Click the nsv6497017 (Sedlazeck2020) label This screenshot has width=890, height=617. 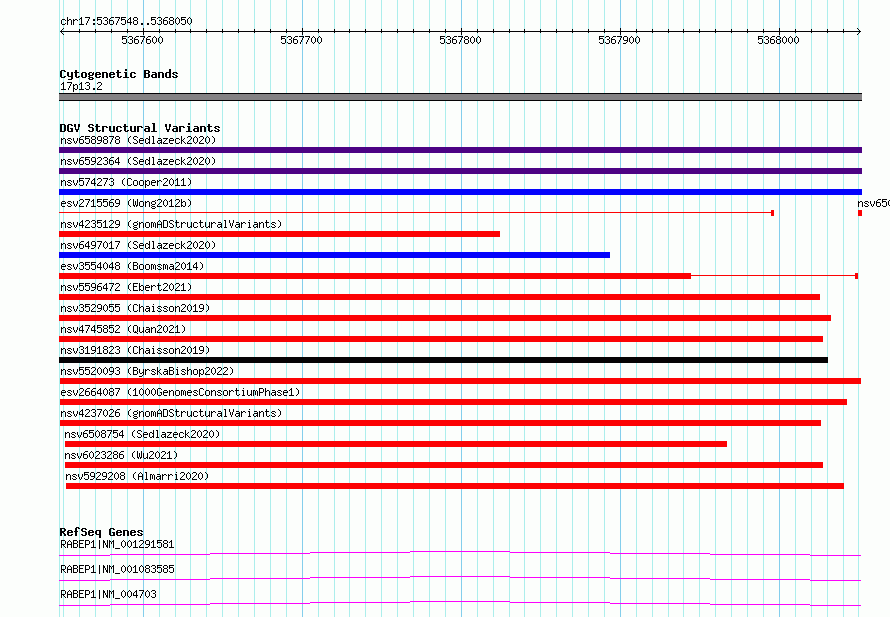click(138, 245)
